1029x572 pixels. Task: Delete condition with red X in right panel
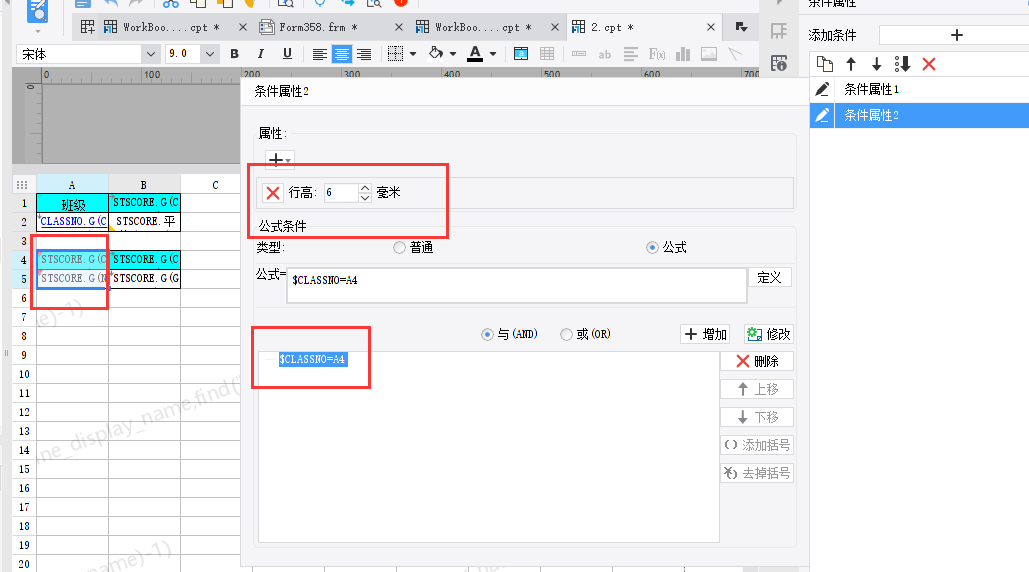929,64
